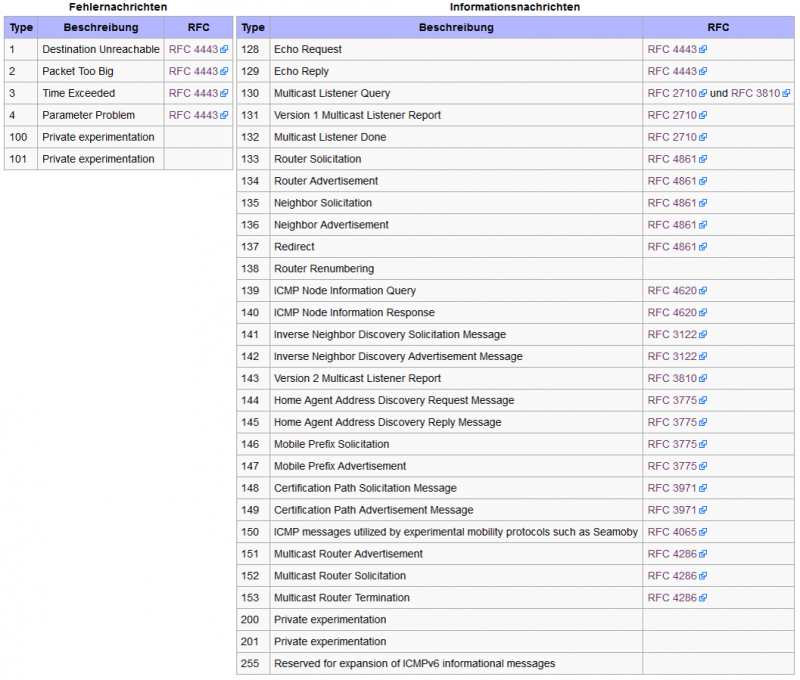The width and height of the screenshot is (800, 680).
Task: Open RFC 3775 link for Mobile Prefix Advertisement
Action: click(677, 466)
